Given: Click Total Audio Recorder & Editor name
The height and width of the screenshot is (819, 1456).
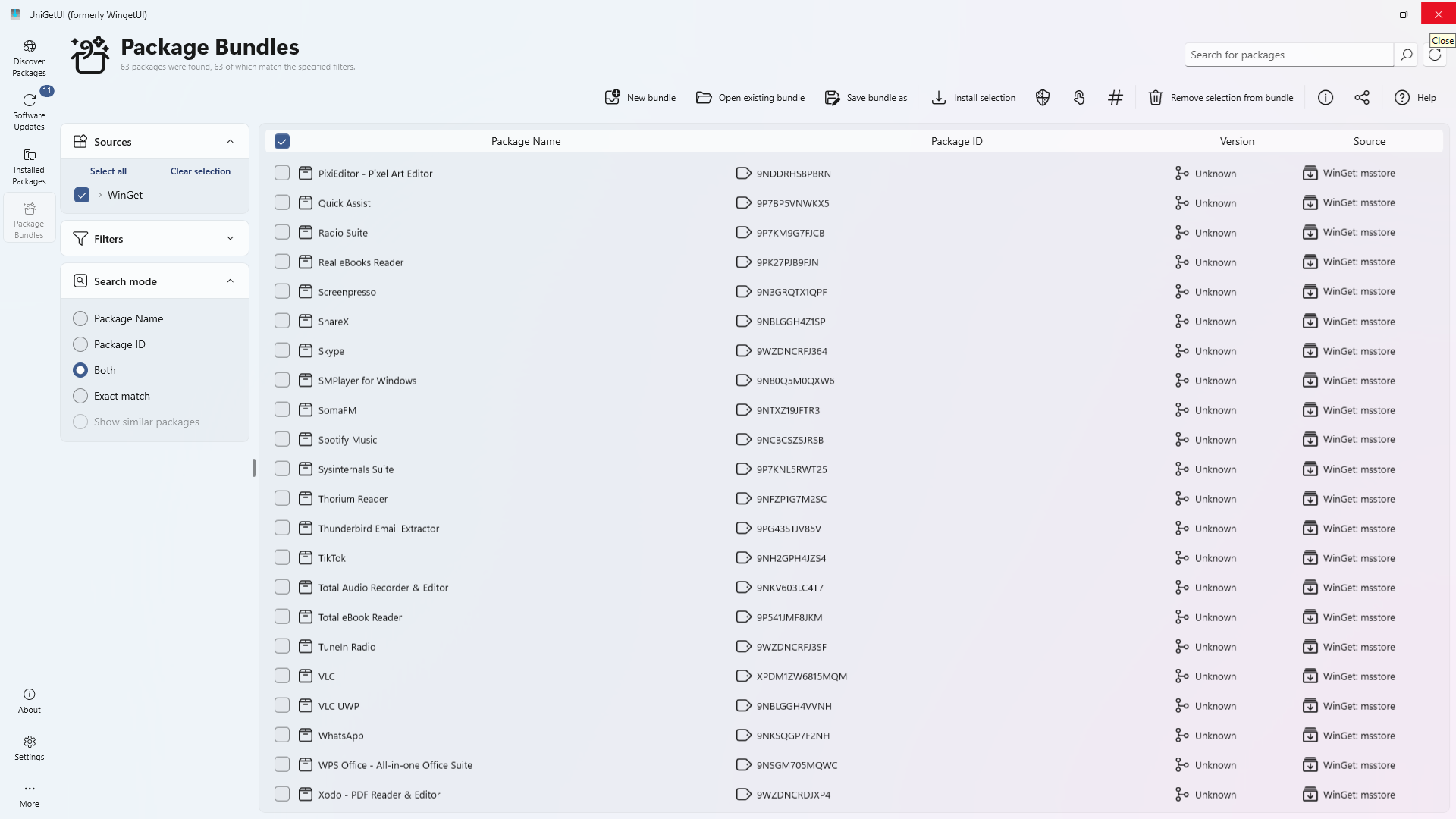Looking at the screenshot, I should (383, 588).
